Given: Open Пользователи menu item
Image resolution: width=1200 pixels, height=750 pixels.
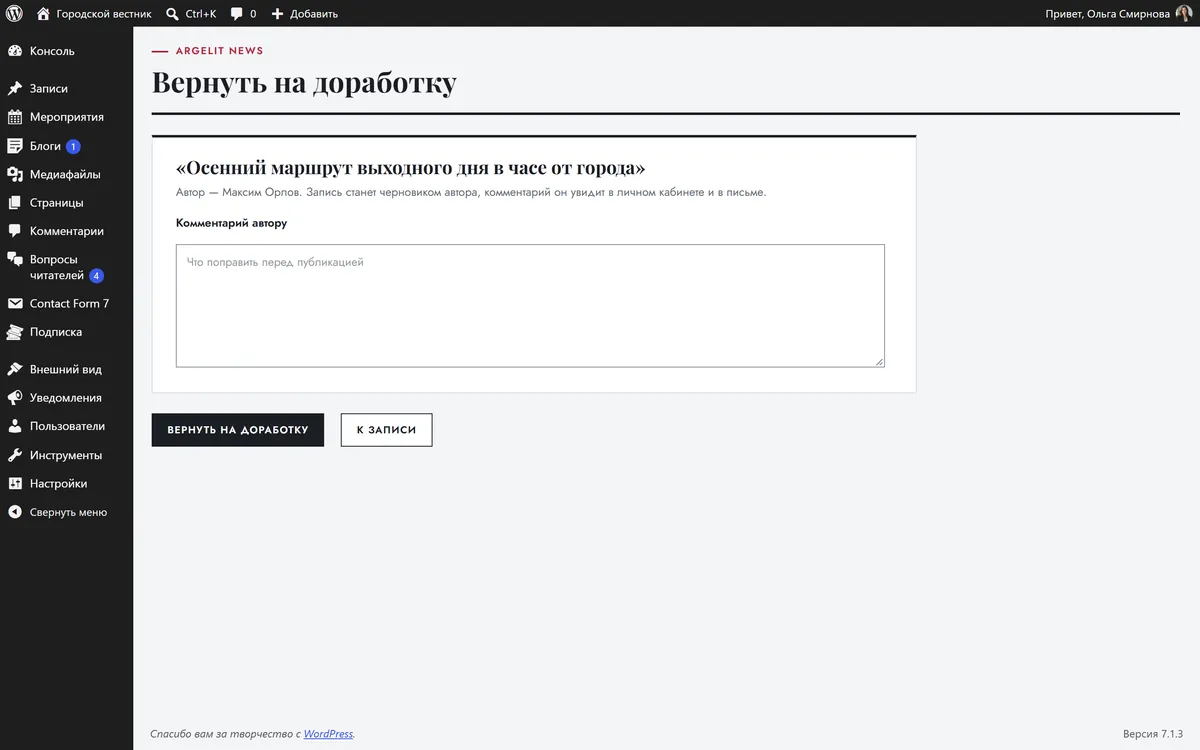Looking at the screenshot, I should tap(66, 426).
